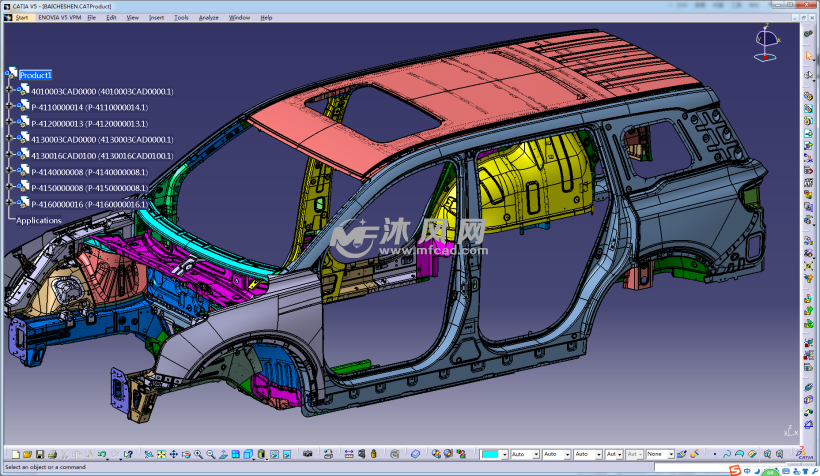Open the Insert menu

click(x=156, y=17)
